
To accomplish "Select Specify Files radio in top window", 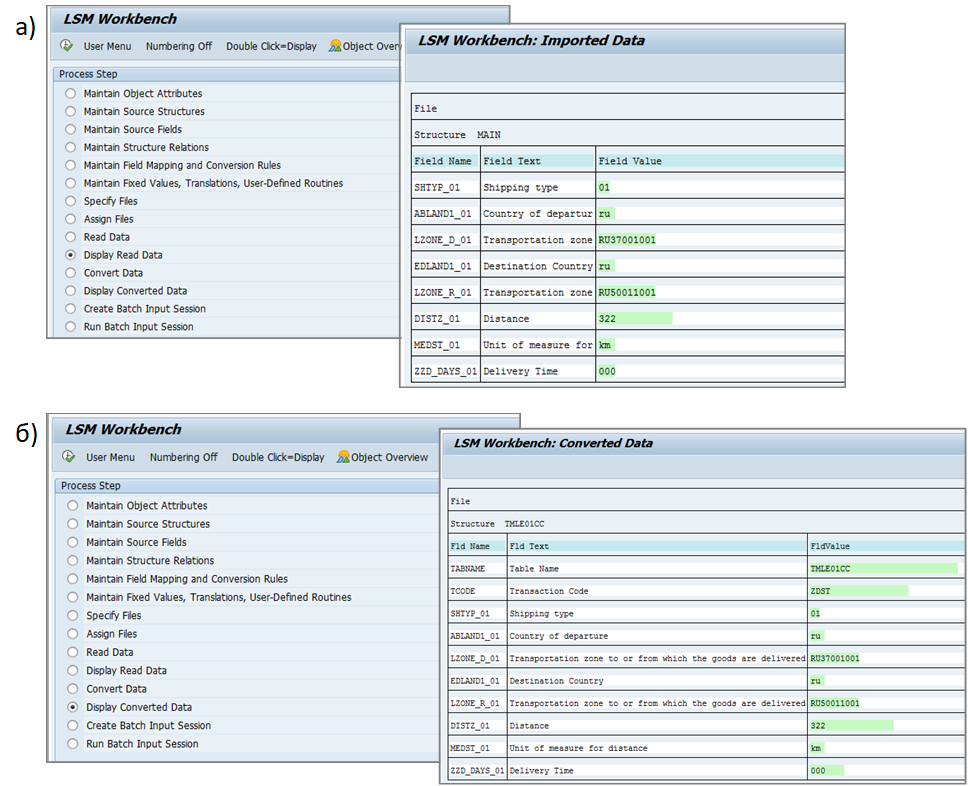I will (70, 201).
